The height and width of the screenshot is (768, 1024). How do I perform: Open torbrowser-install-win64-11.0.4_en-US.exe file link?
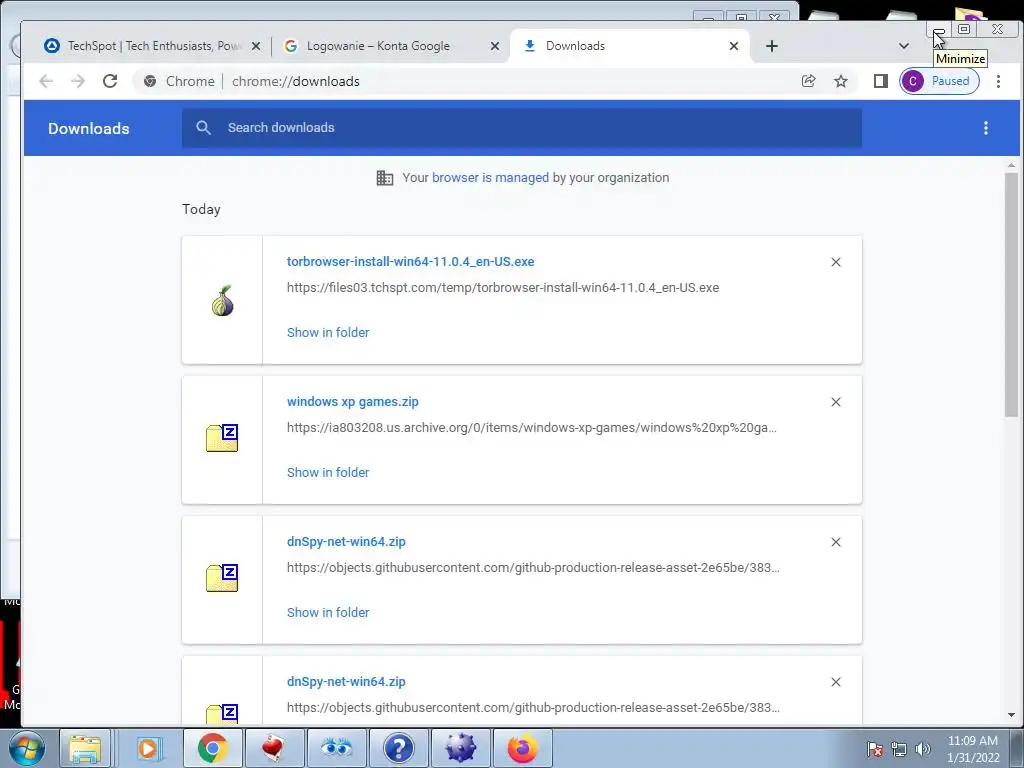410,261
